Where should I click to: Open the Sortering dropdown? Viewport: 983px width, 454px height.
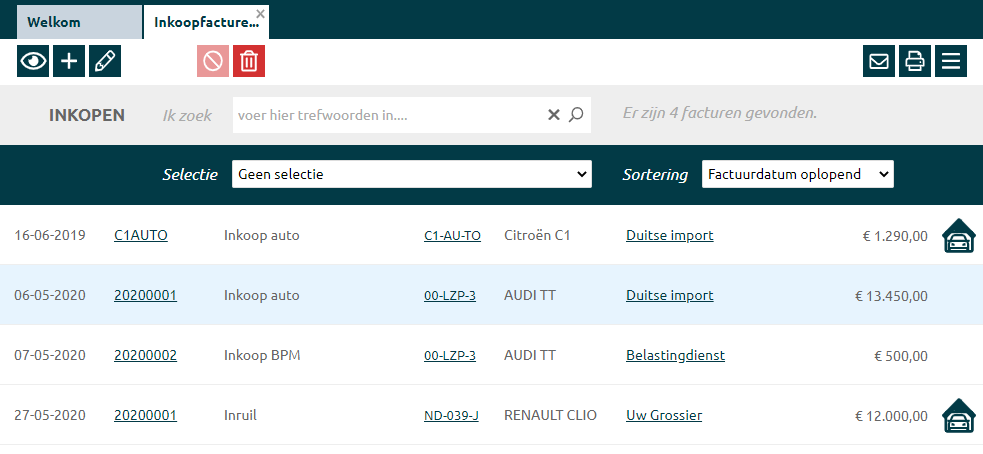[x=797, y=174]
